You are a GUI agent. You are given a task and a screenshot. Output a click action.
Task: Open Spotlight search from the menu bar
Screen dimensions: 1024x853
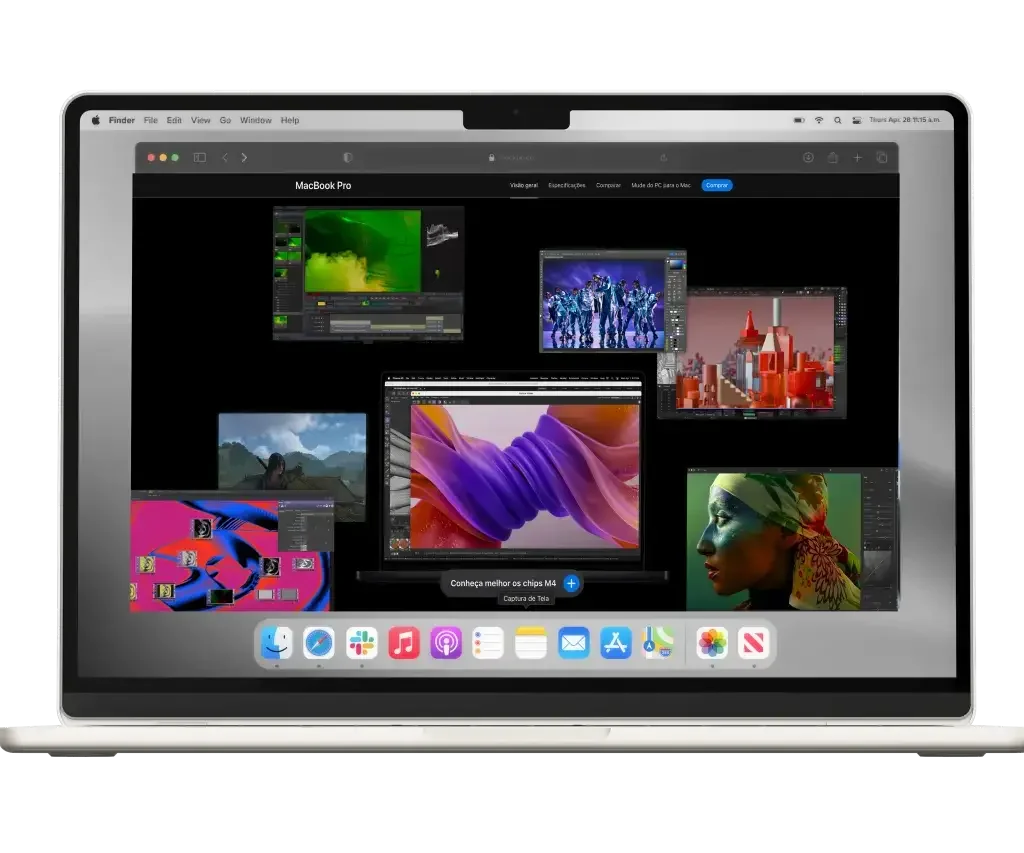click(x=837, y=120)
